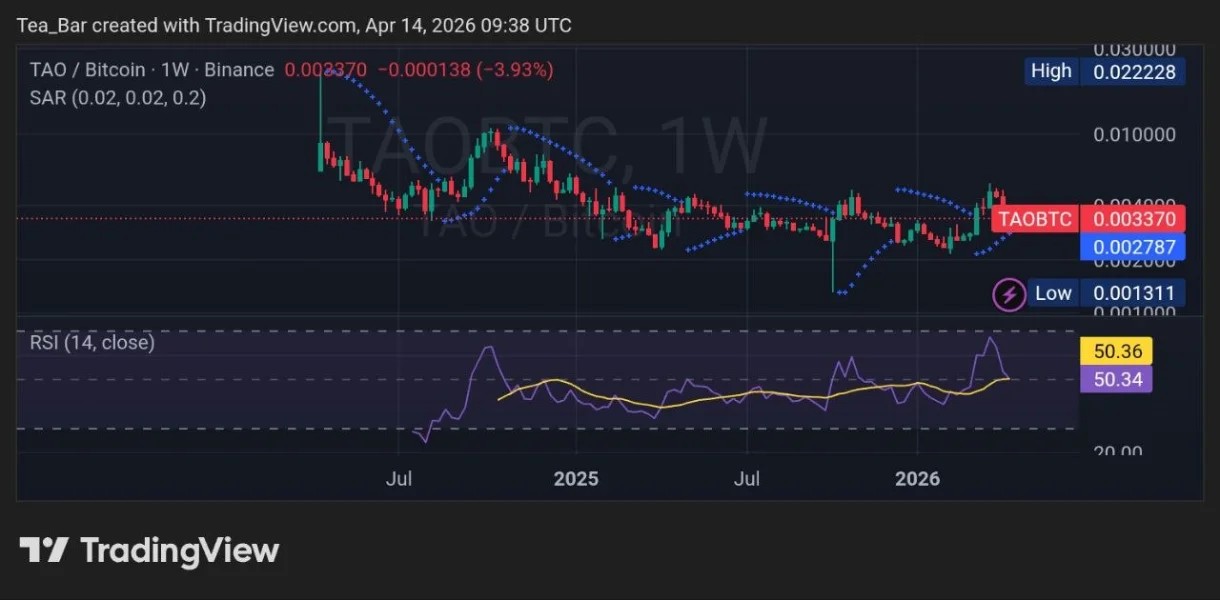Click the red -3.93% change percentage

point(515,70)
